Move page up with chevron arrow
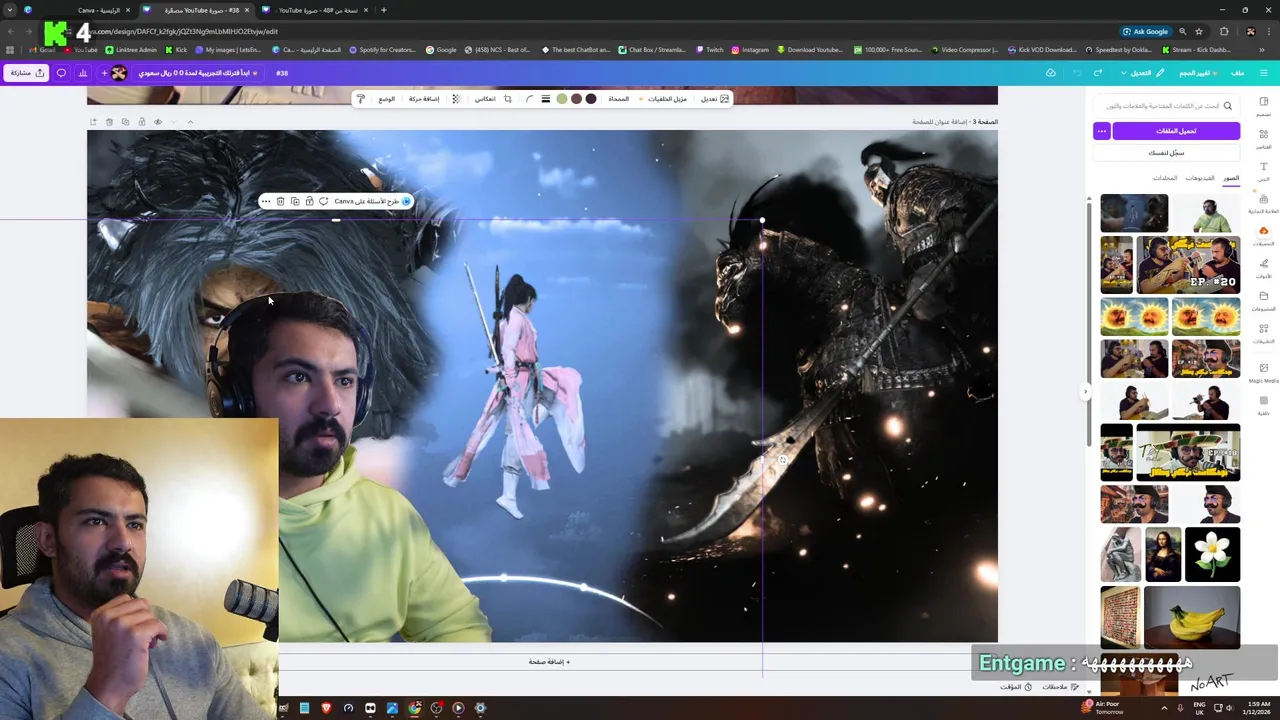Viewport: 1280px width, 720px height. tap(190, 122)
